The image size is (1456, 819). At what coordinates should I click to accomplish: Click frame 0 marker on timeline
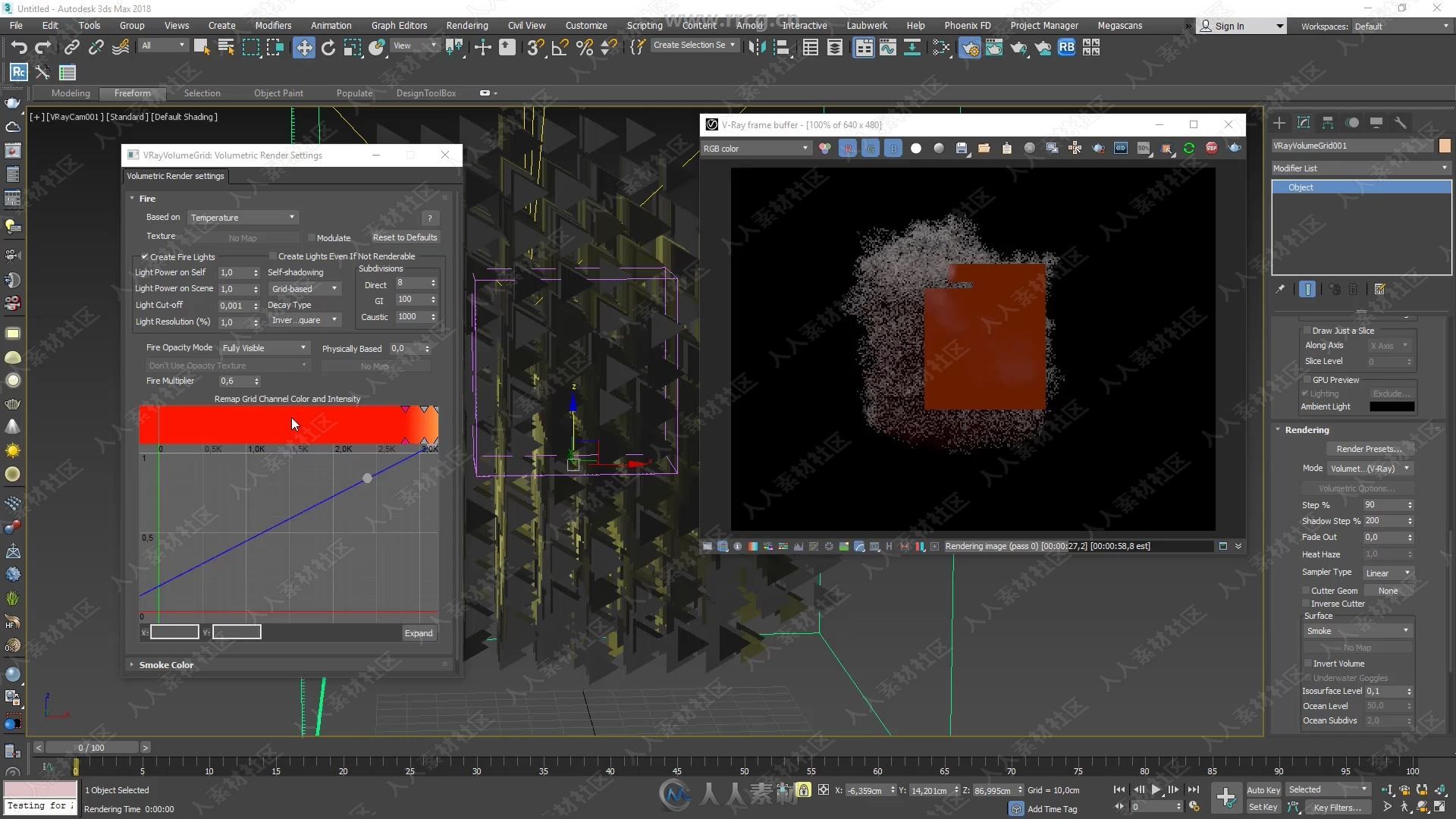[76, 763]
